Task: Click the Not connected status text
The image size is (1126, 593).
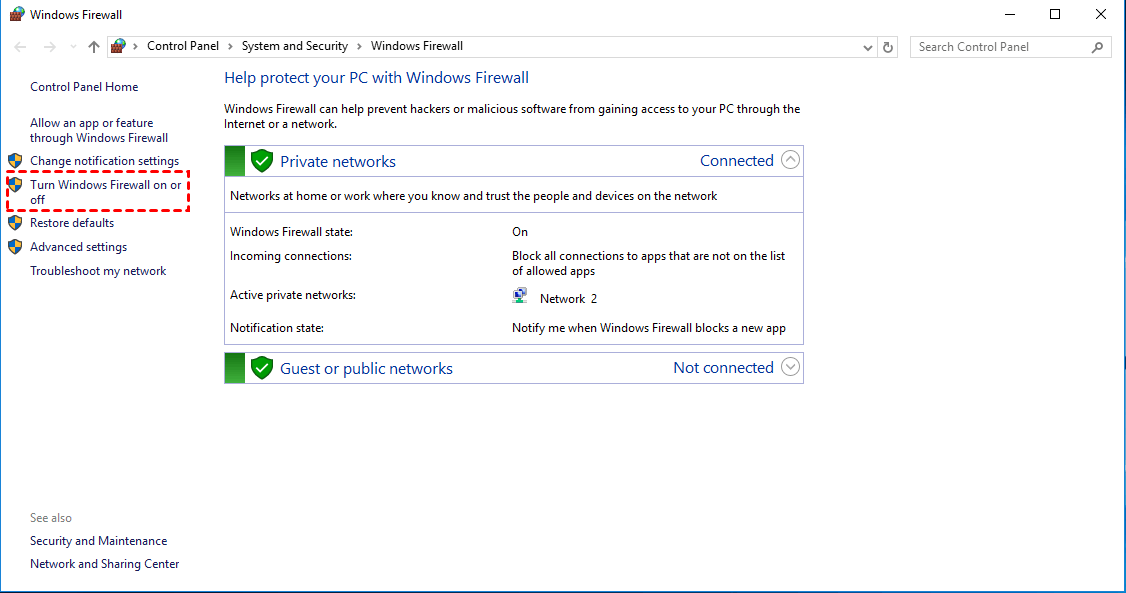Action: [x=723, y=368]
